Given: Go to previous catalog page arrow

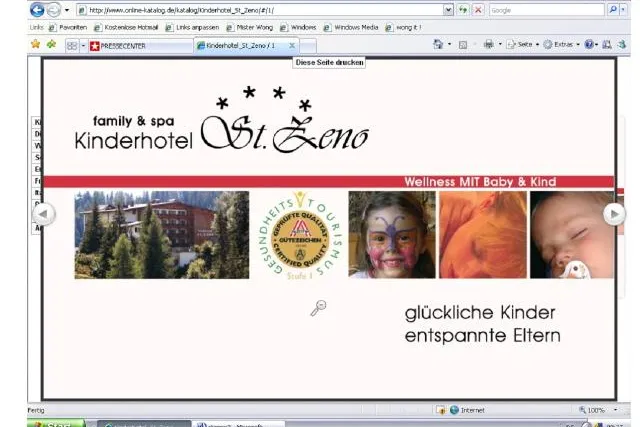Looking at the screenshot, I should [44, 214].
